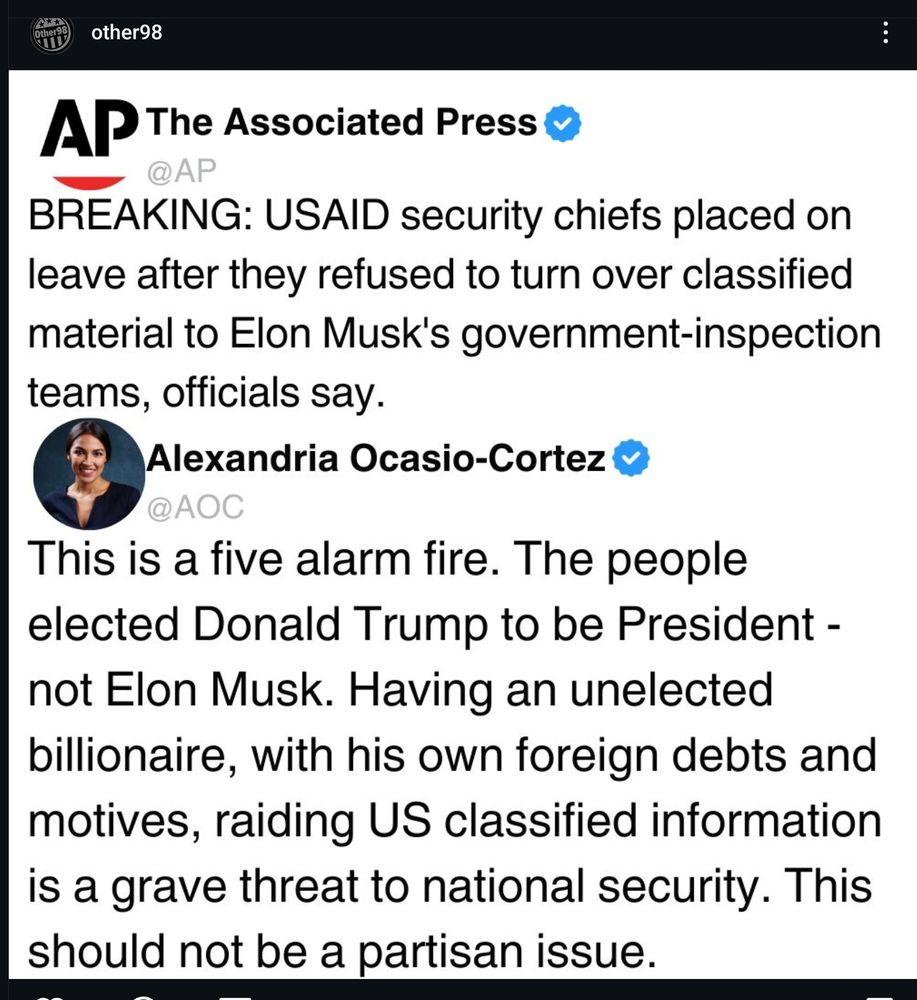The image size is (917, 1000).
Task: Select the Alexandria Ocasio-Cortez profile photo
Action: pyautogui.click(x=89, y=474)
